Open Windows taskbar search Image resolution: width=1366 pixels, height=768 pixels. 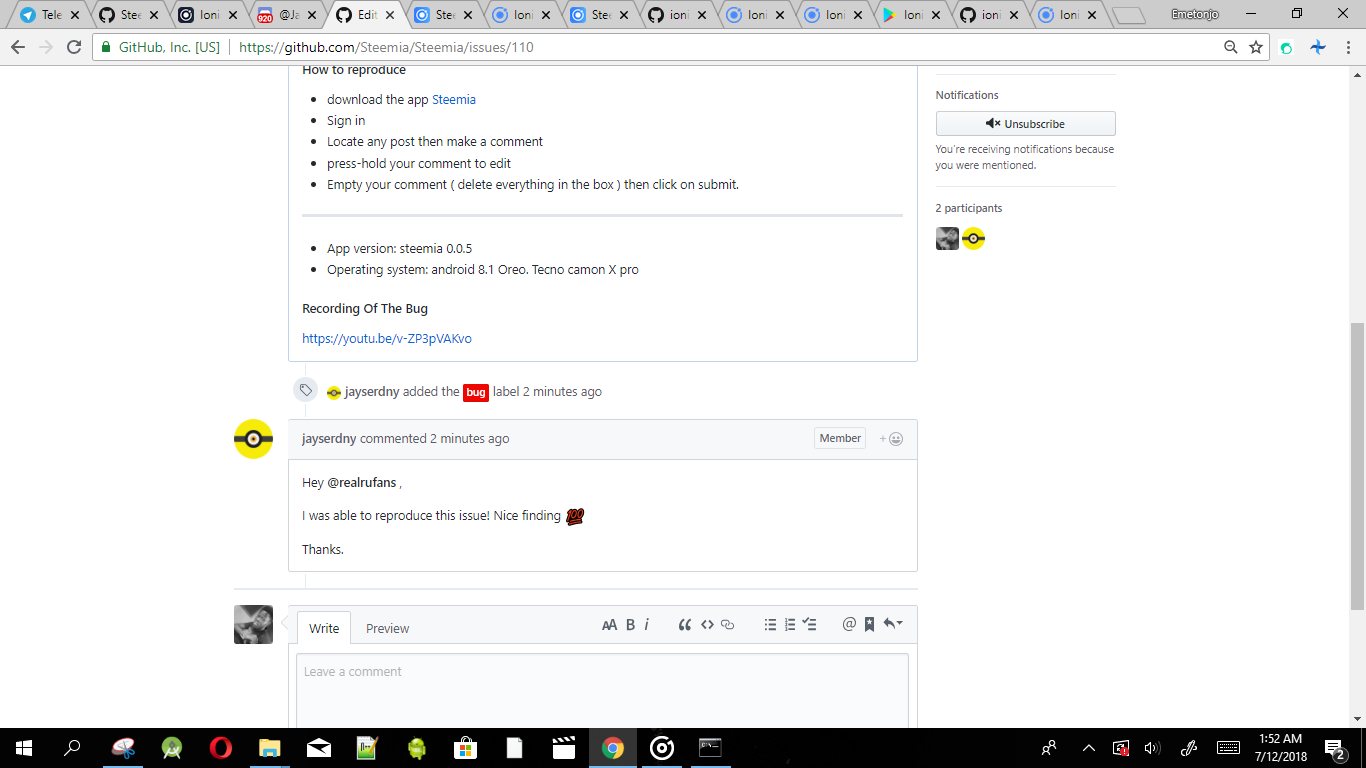coord(72,748)
